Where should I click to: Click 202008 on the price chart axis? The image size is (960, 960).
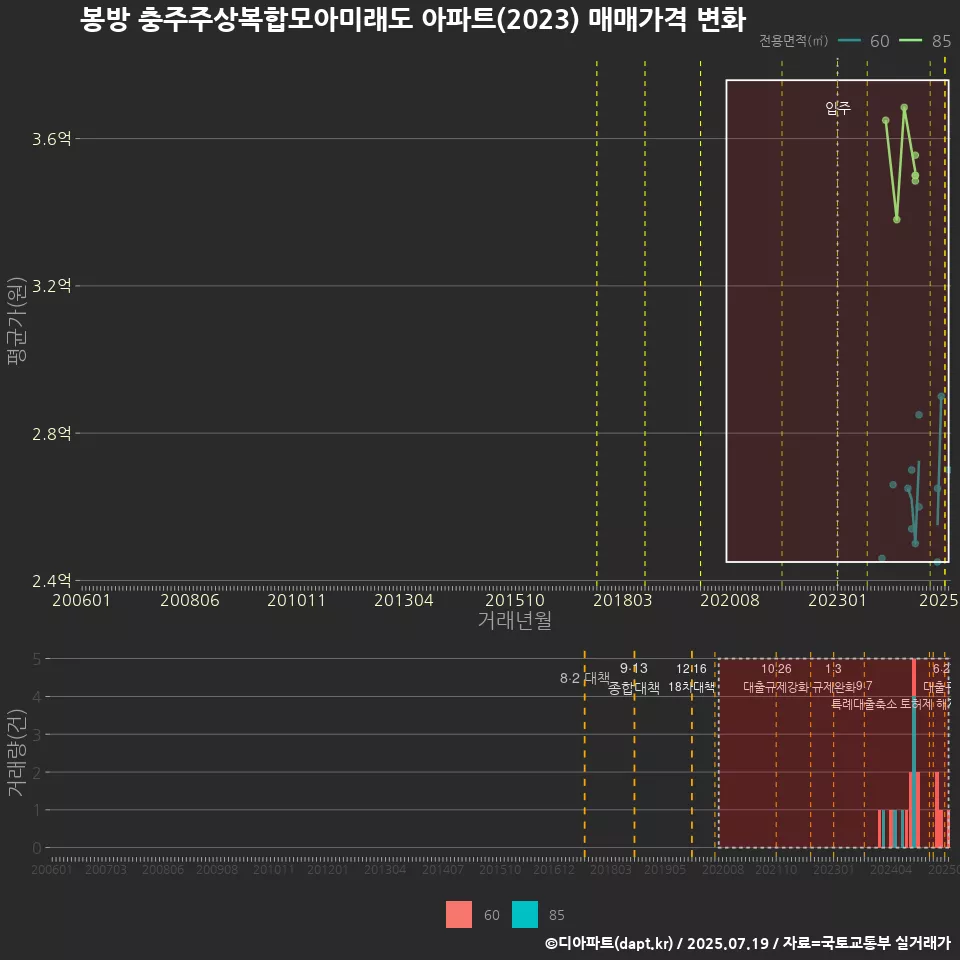730,600
